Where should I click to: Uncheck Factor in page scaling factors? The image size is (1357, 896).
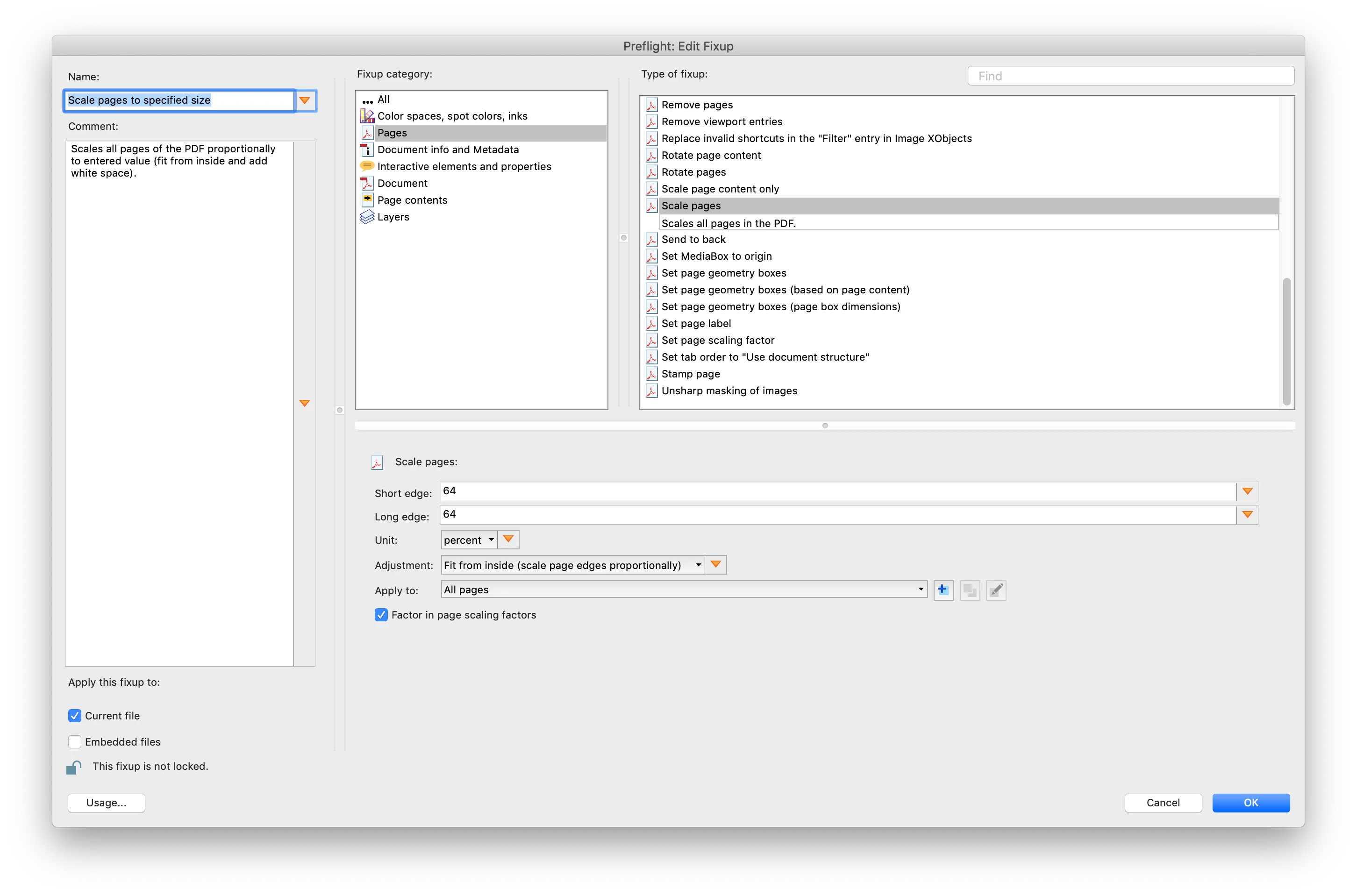(381, 615)
